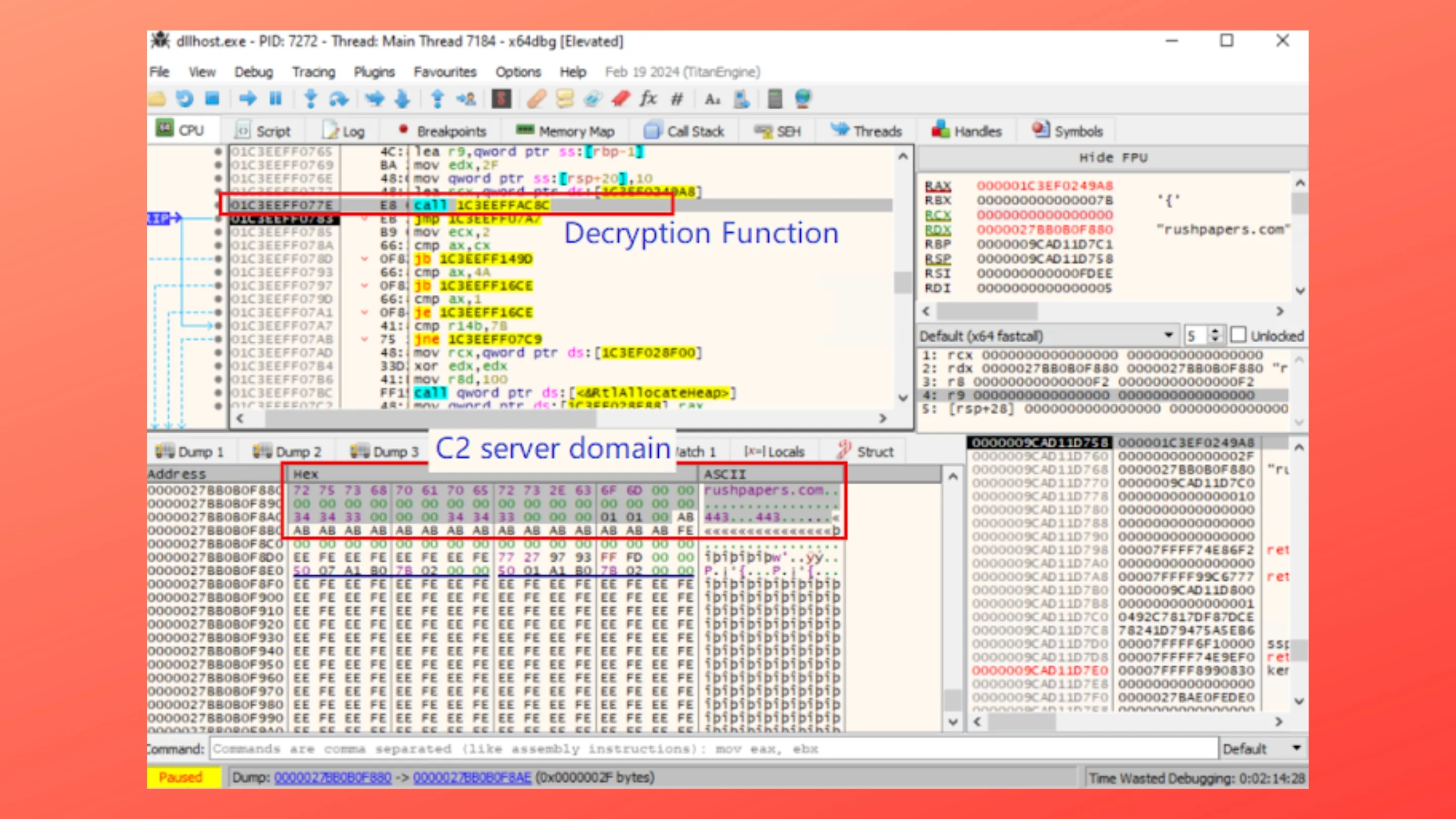
Task: Click the disassembly vertical scrollbar down arrow
Action: (903, 397)
